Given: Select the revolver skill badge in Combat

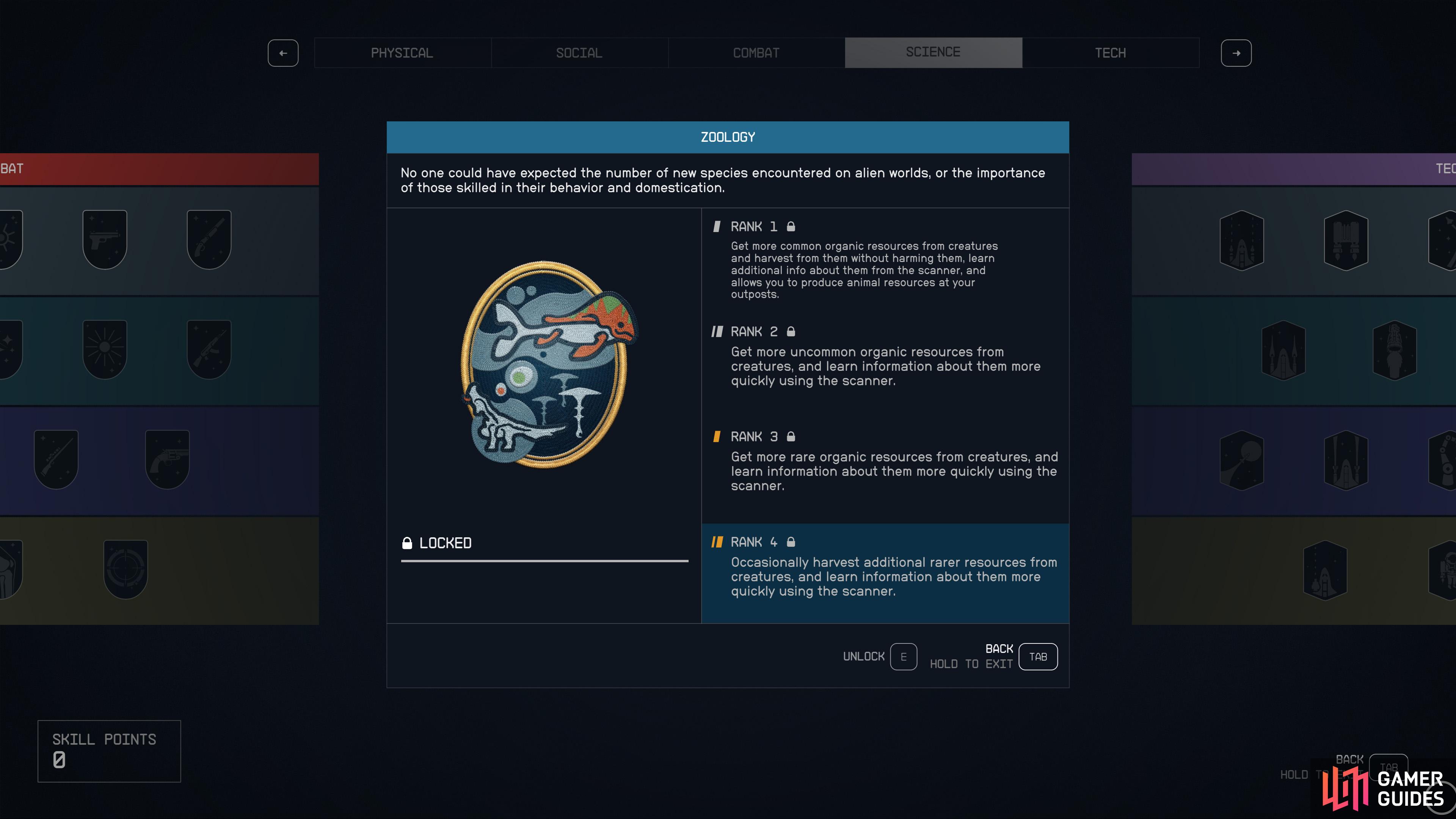Looking at the screenshot, I should pos(167,459).
